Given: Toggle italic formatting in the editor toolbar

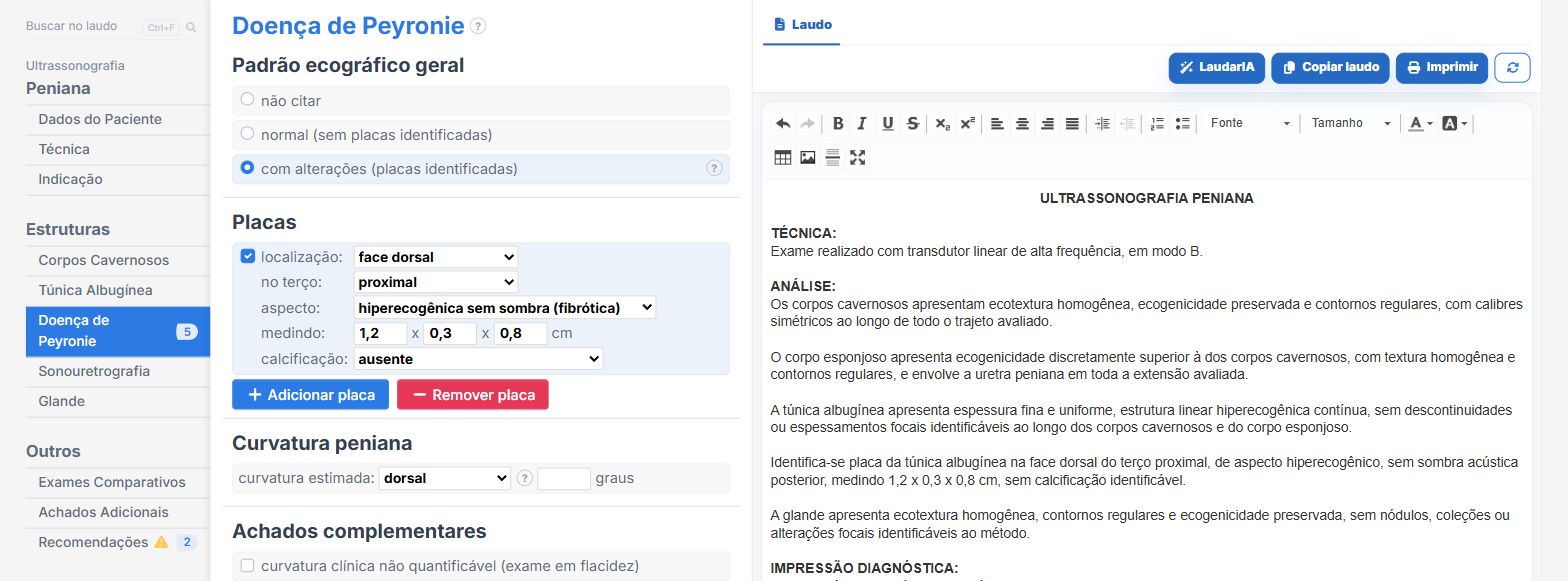Looking at the screenshot, I should [862, 124].
